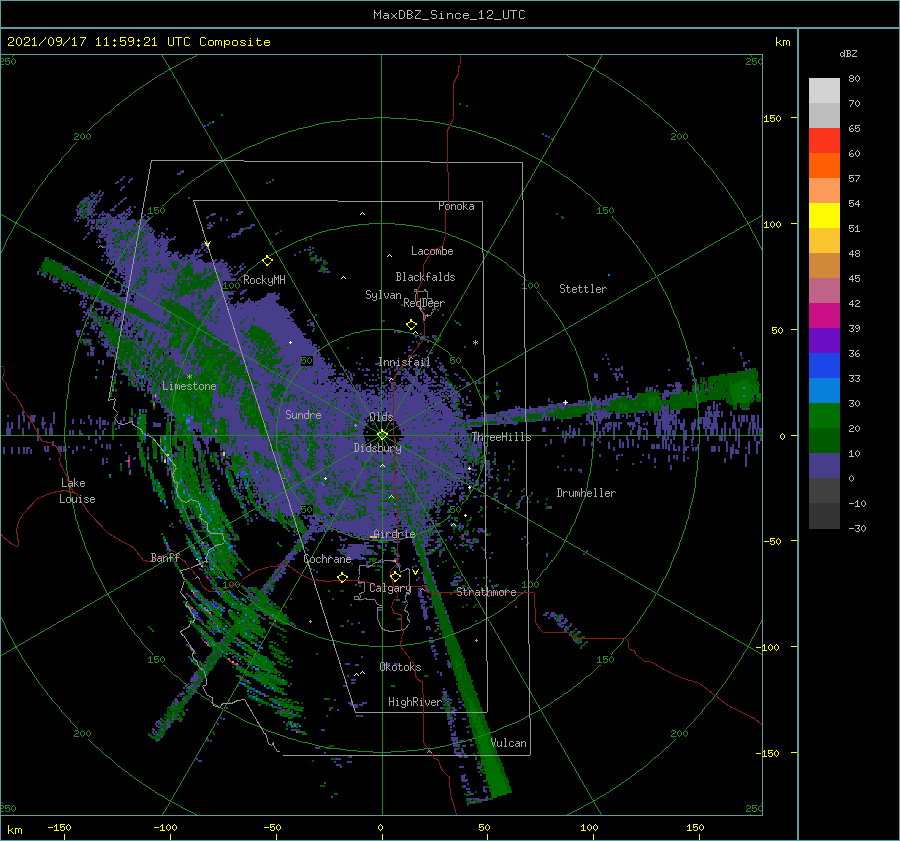Click the Olds label near radar center
The image size is (900, 841).
(x=381, y=417)
